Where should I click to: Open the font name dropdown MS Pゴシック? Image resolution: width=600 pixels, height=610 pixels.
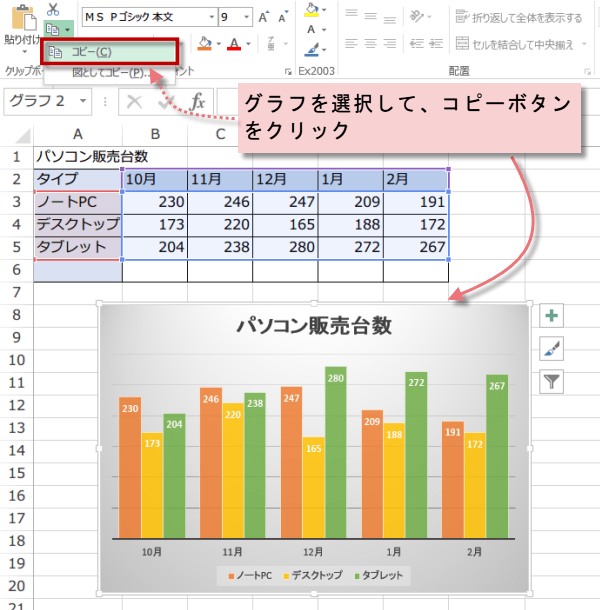tap(211, 17)
